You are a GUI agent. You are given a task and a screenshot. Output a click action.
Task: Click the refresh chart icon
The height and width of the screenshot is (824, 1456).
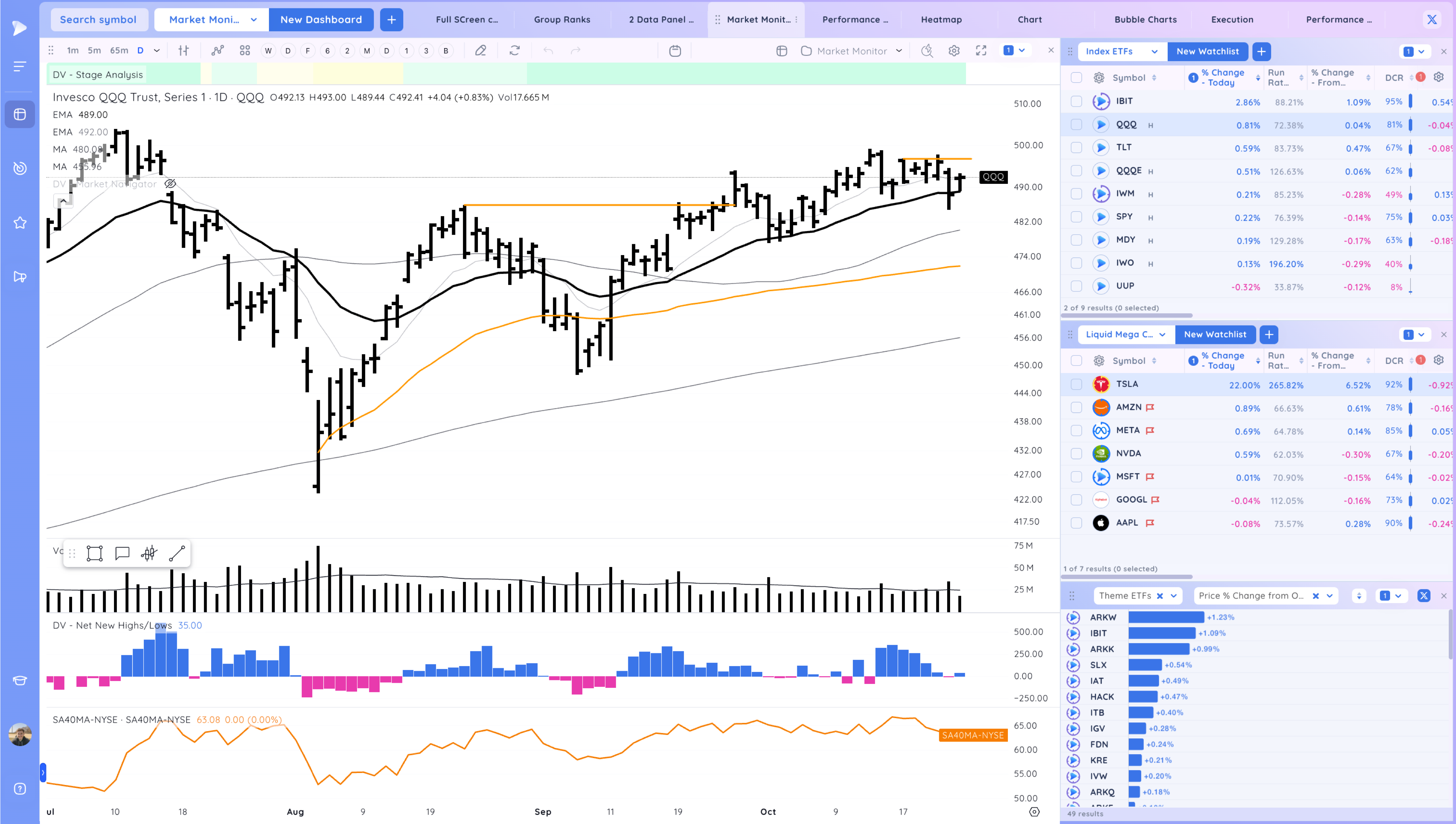point(514,51)
